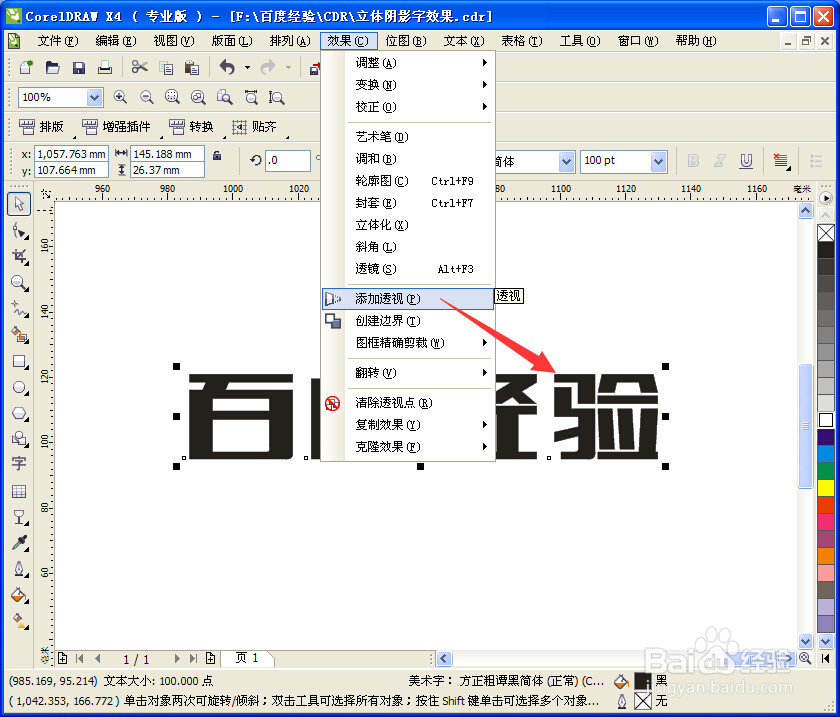Click the Copy icon
The image size is (840, 717).
pyautogui.click(x=167, y=68)
